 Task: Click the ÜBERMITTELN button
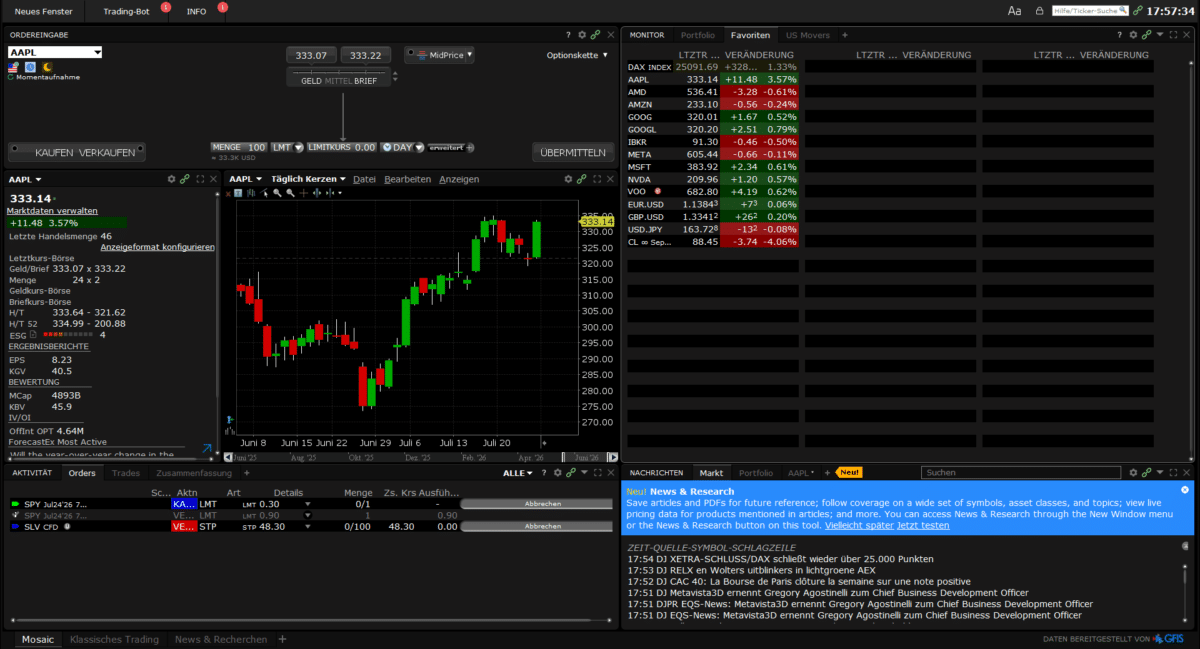pos(573,153)
